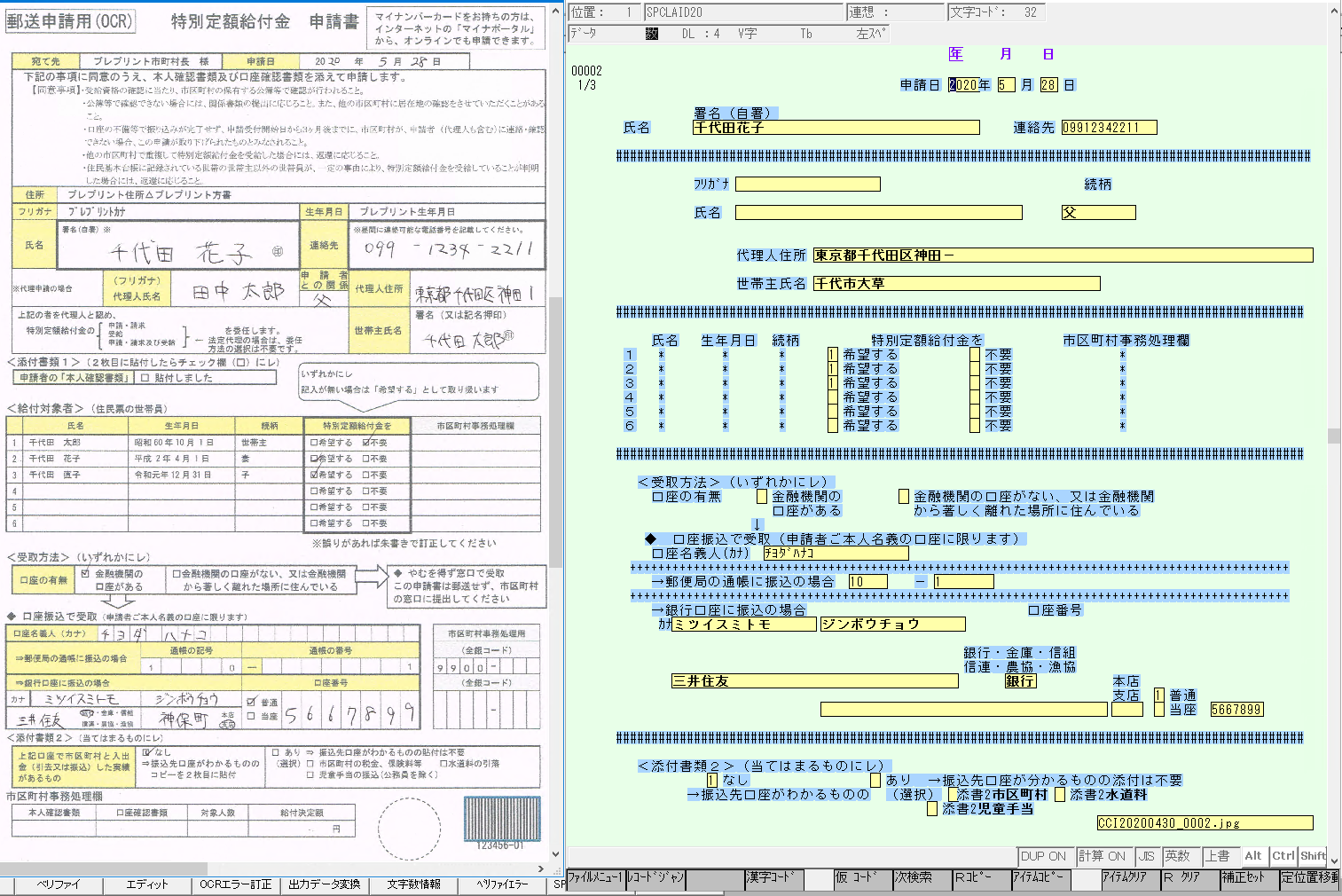The height and width of the screenshot is (896, 1342).
Task: Click the 連絡先 phone number field
Action: click(1109, 128)
